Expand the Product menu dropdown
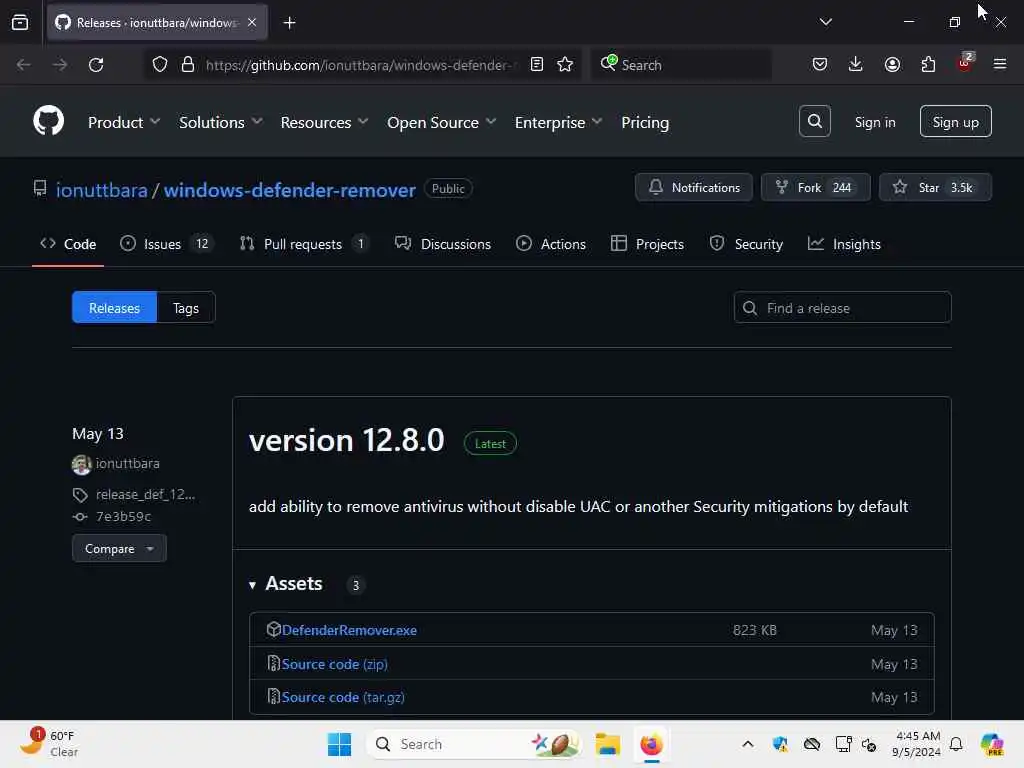Screen dimensions: 1024x768 coord(124,123)
